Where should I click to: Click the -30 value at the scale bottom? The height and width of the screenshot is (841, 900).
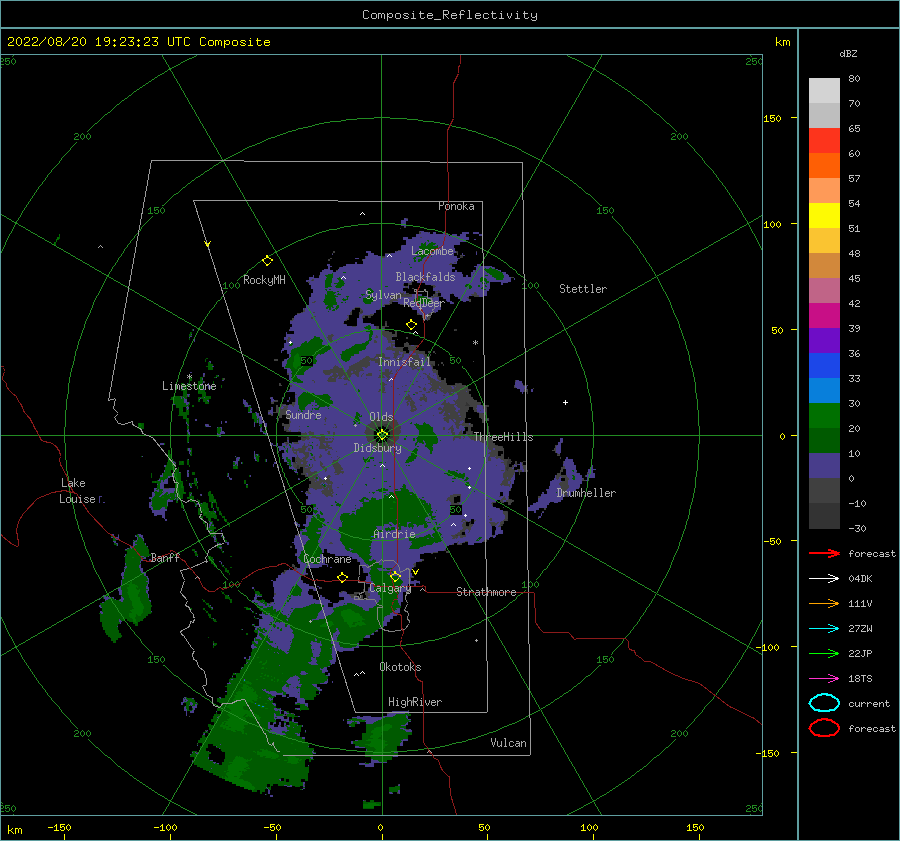pyautogui.click(x=857, y=528)
